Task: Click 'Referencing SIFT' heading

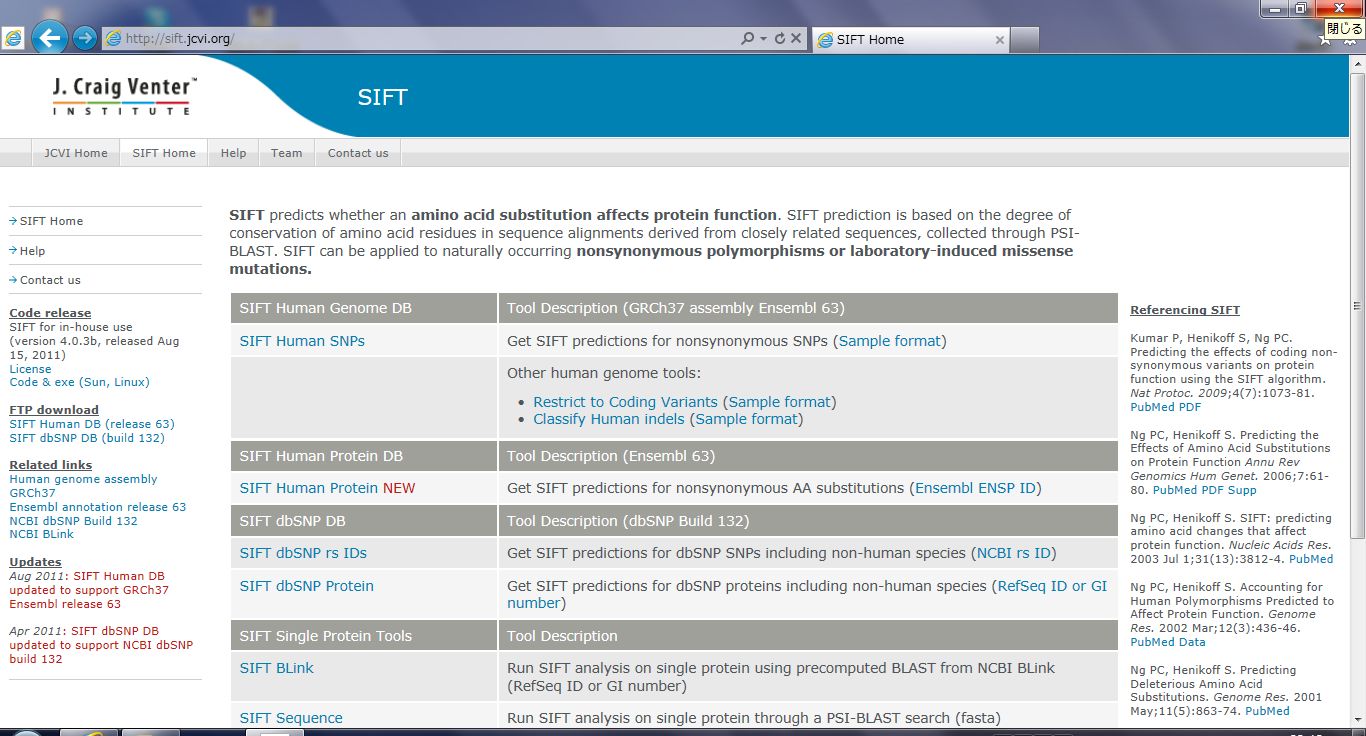Action: point(1185,310)
